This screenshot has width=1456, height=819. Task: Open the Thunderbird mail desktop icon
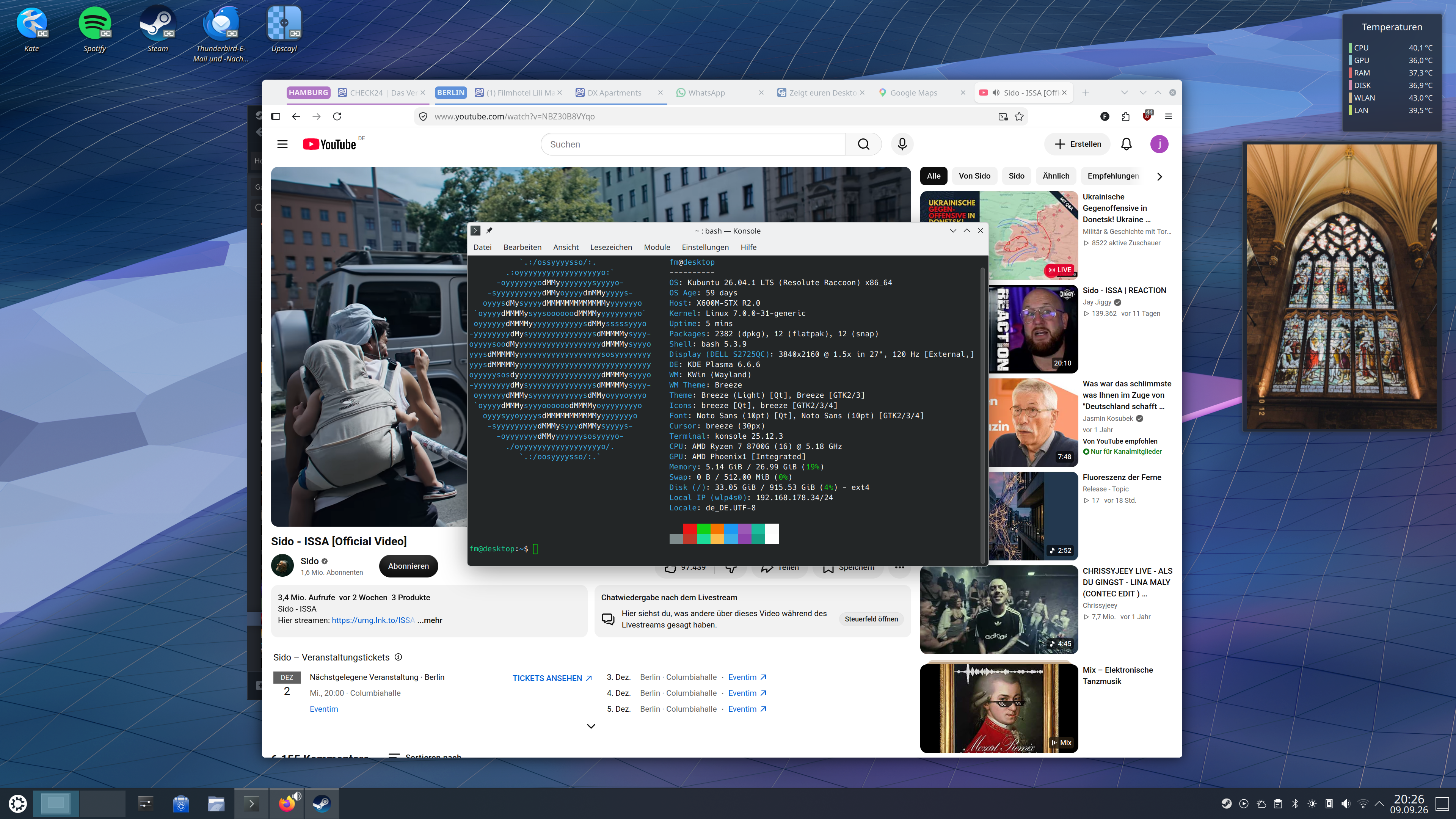click(220, 34)
